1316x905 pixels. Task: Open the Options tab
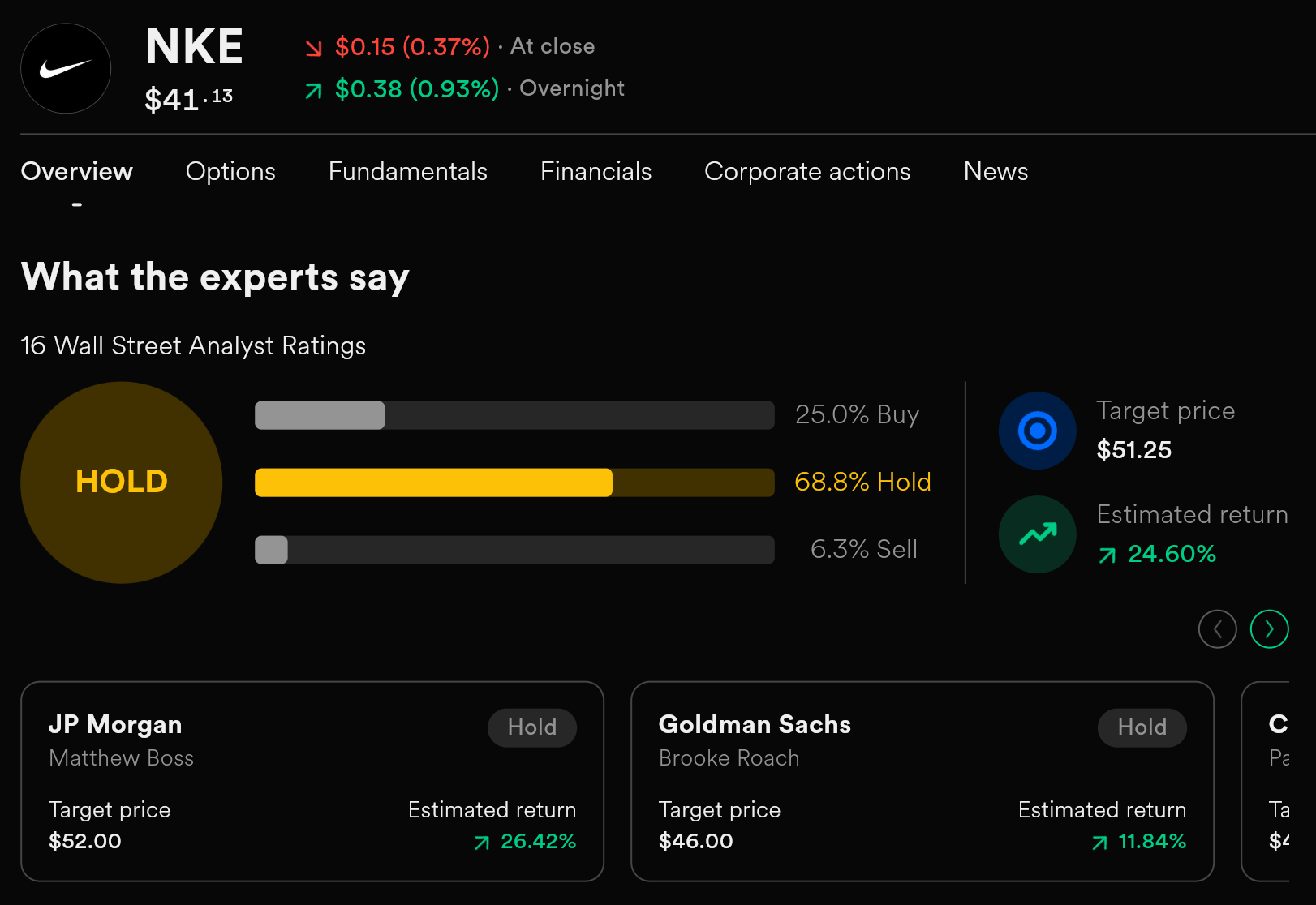[x=230, y=172]
